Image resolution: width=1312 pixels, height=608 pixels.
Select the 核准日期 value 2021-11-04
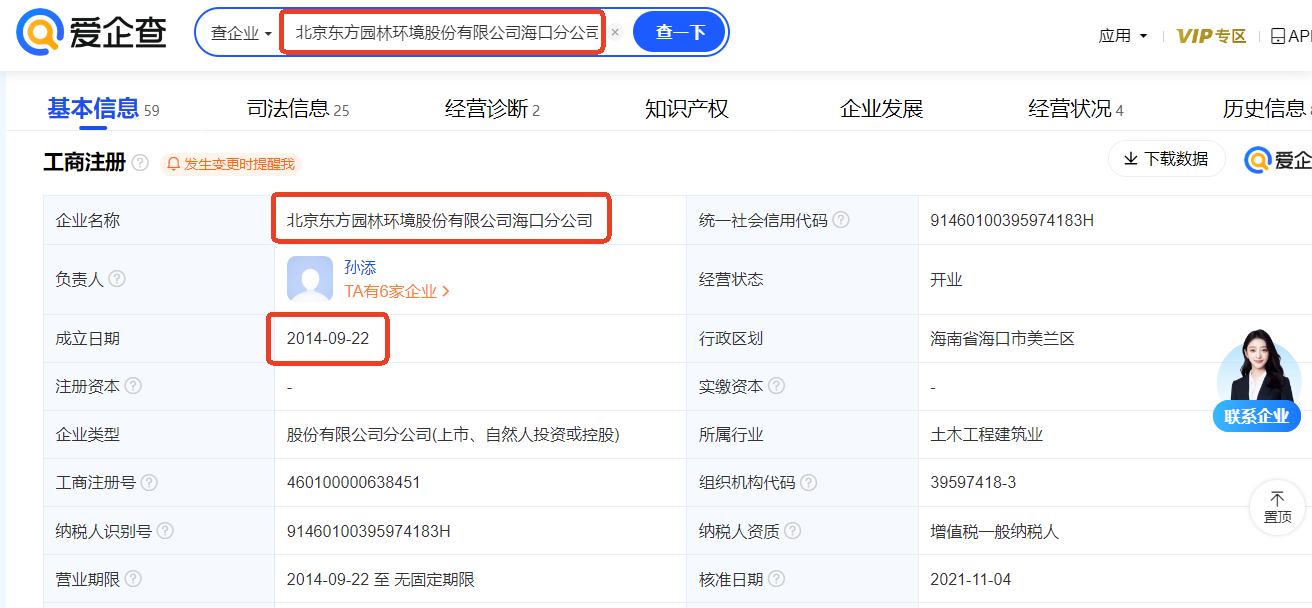tap(971, 579)
